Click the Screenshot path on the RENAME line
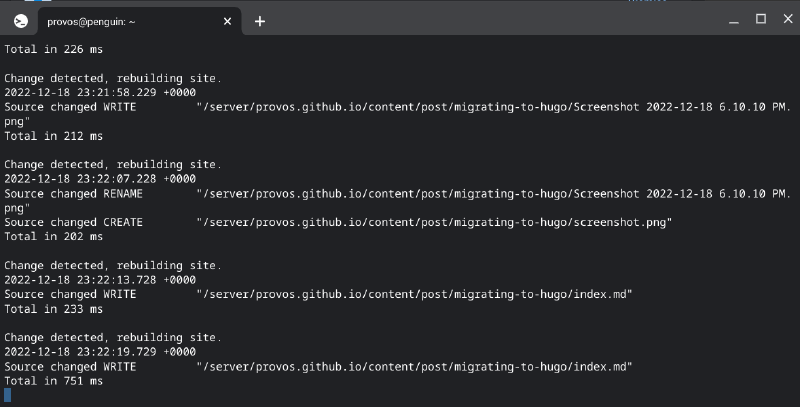Image resolution: width=800 pixels, height=407 pixels. (x=494, y=194)
